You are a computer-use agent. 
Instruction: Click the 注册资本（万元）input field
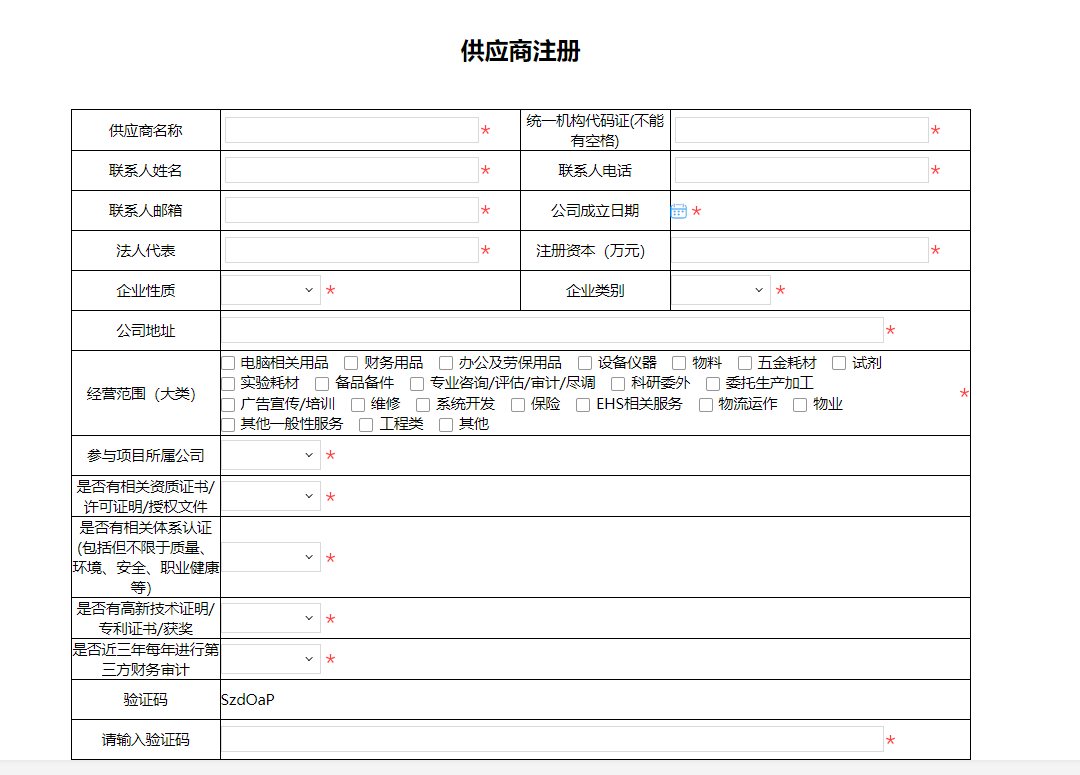[x=800, y=250]
